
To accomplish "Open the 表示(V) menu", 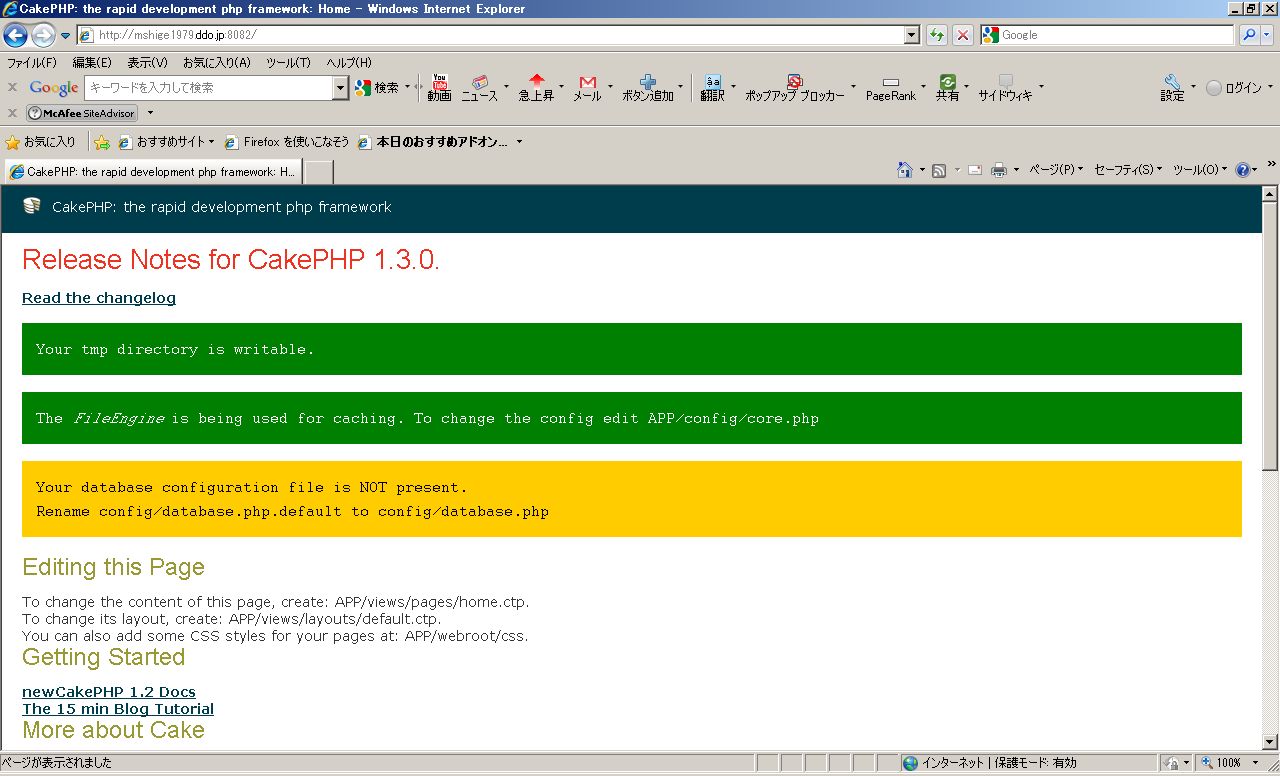I will (x=147, y=62).
